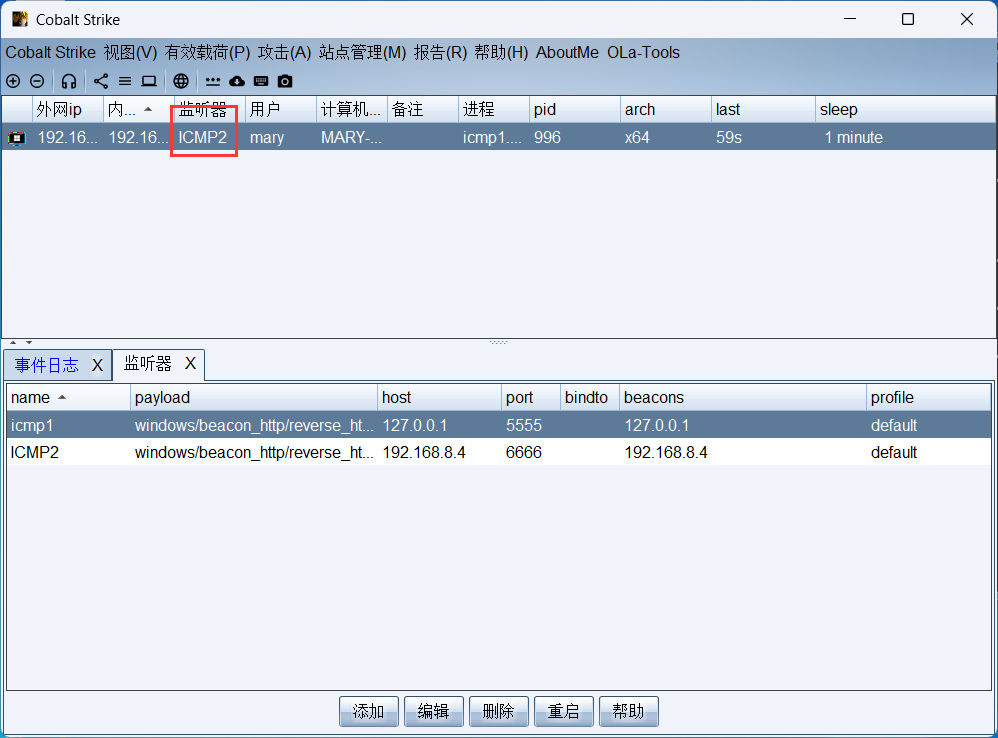Collapse top pane with split-pane up arrow
This screenshot has width=998, height=738.
pos(13,342)
